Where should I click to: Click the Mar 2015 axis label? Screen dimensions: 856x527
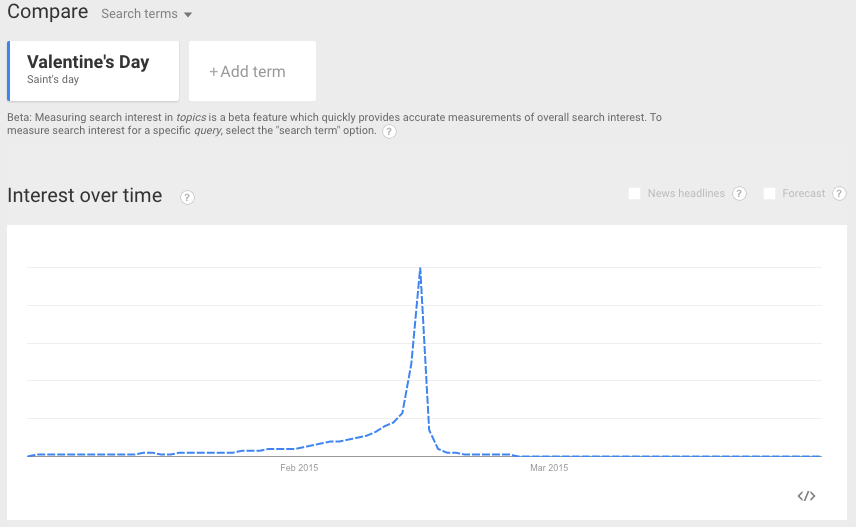549,468
